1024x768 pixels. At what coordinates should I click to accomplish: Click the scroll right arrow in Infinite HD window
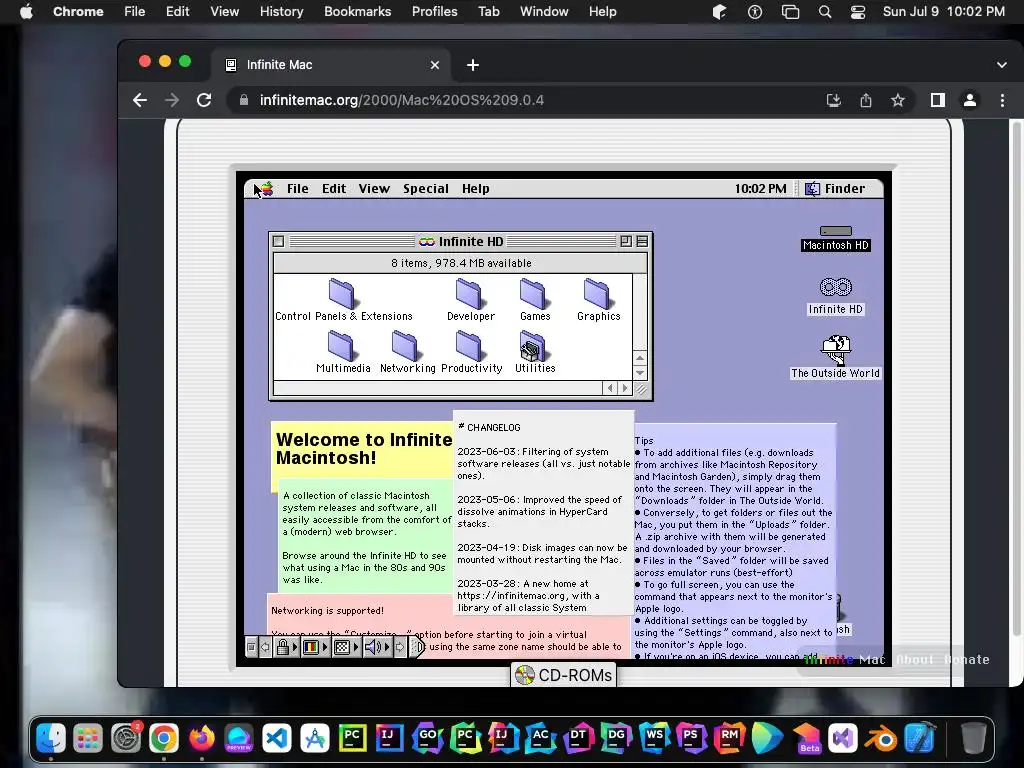pyautogui.click(x=624, y=388)
